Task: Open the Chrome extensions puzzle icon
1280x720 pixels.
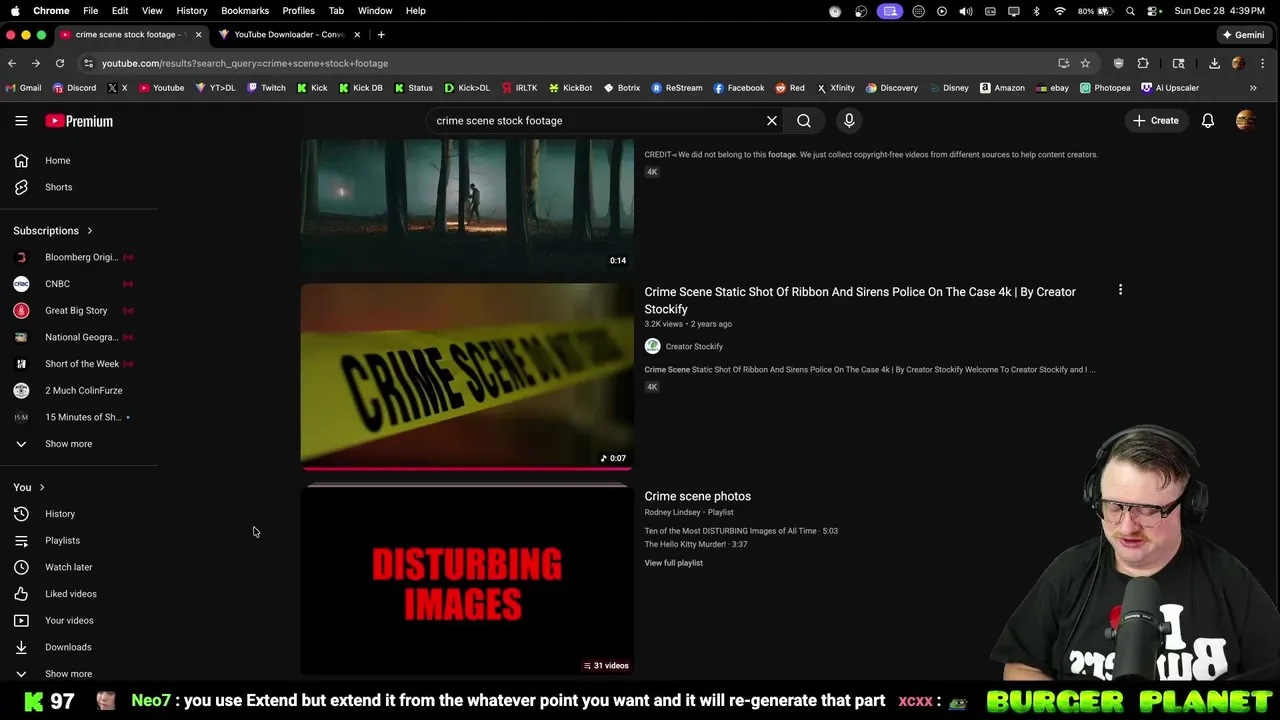Action: coord(1143,63)
